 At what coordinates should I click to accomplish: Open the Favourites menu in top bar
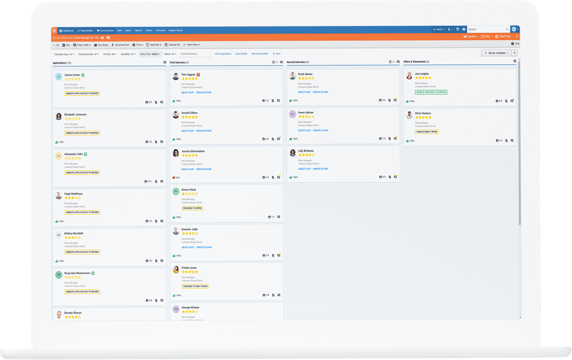pos(161,31)
